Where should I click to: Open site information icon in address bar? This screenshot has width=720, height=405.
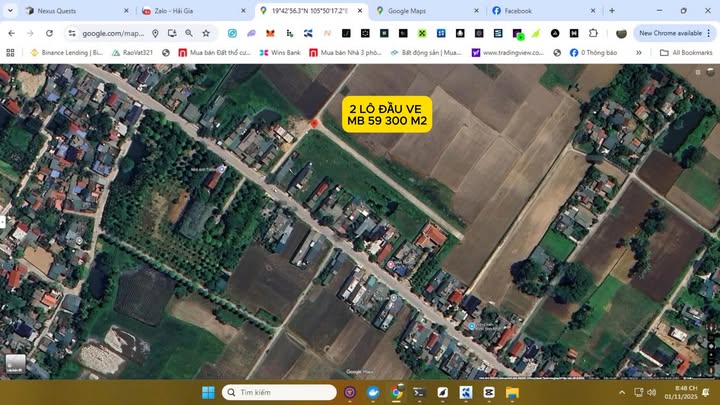pyautogui.click(x=72, y=33)
